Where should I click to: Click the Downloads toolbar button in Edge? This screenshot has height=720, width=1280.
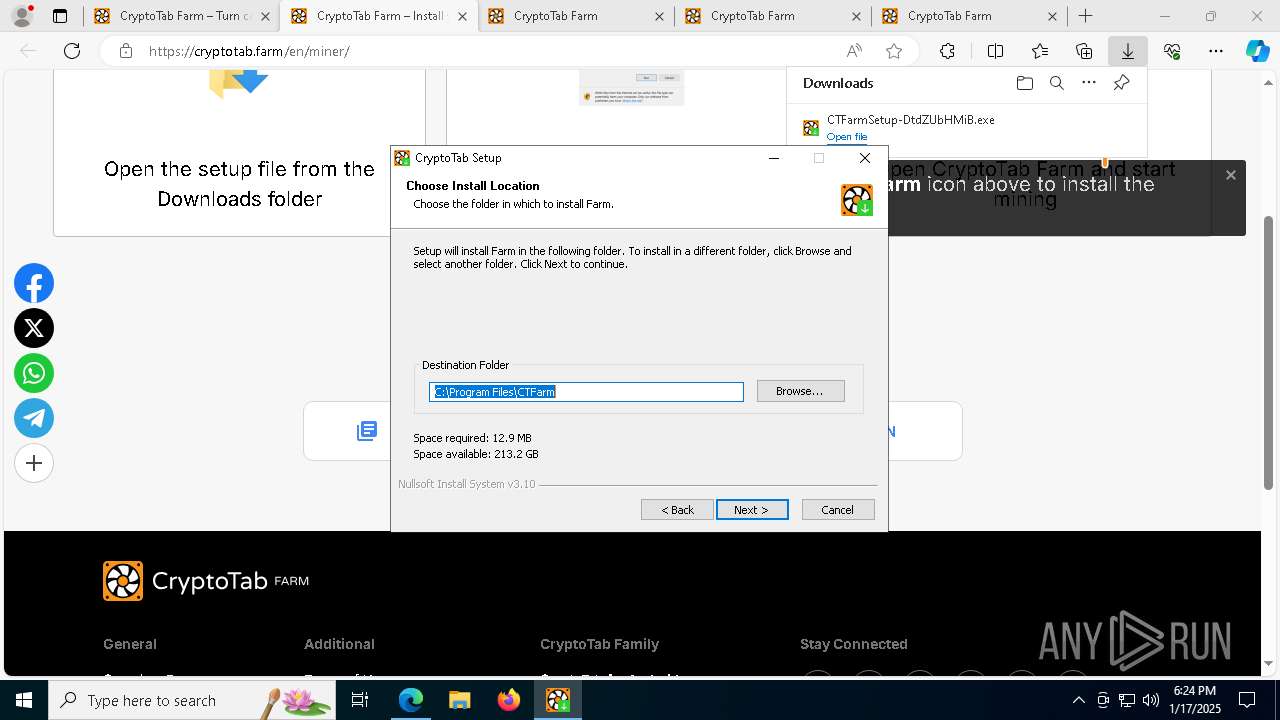[1127, 51]
